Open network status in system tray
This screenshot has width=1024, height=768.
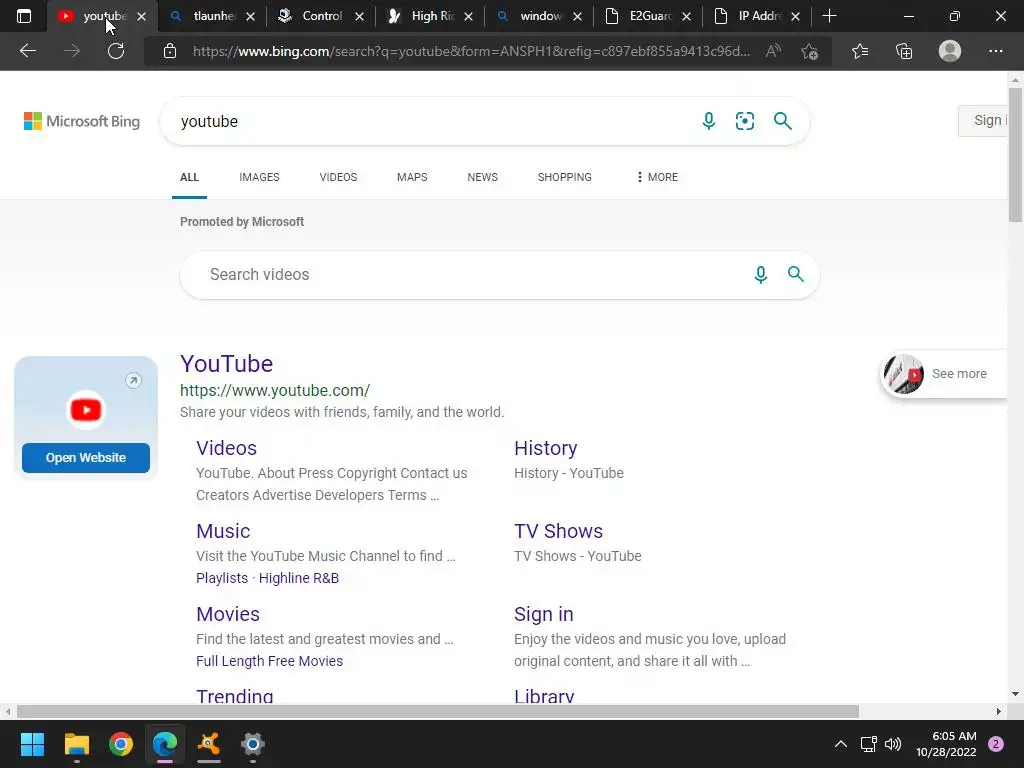(868, 744)
